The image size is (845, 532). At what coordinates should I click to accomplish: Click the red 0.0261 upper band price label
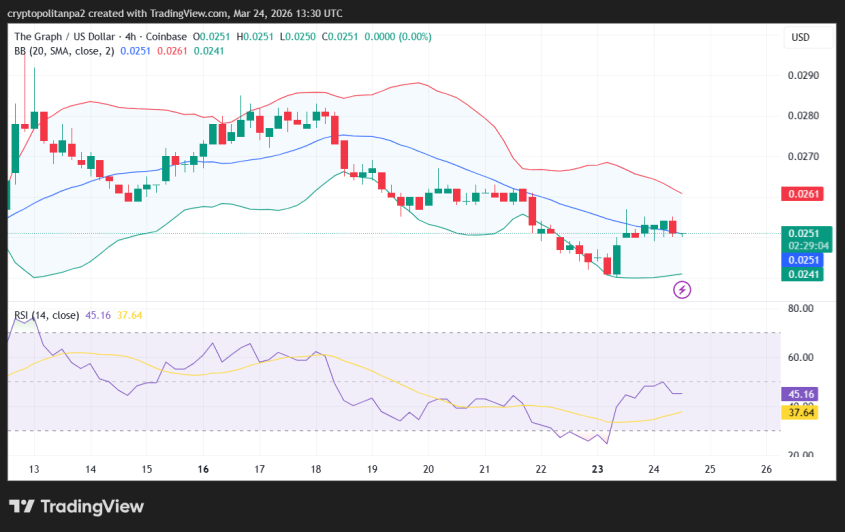[x=803, y=193]
